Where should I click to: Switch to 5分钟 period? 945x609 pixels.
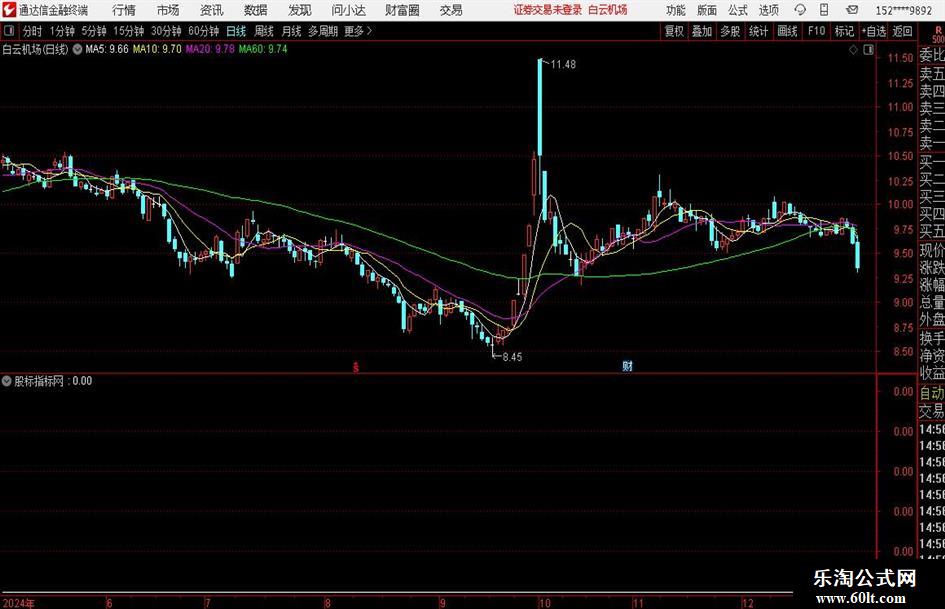[x=94, y=31]
